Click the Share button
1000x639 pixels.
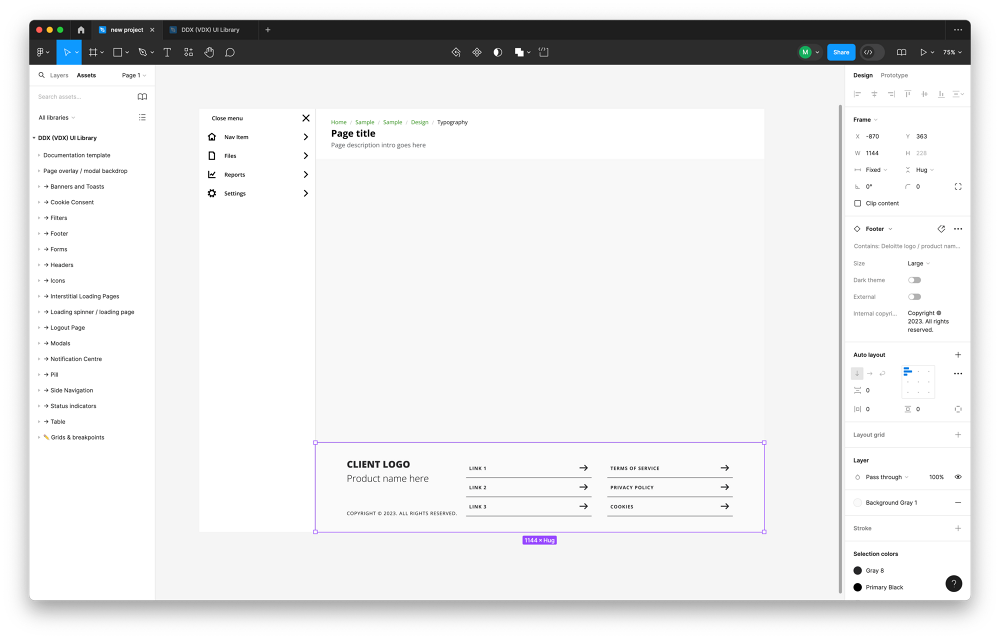[x=841, y=52]
